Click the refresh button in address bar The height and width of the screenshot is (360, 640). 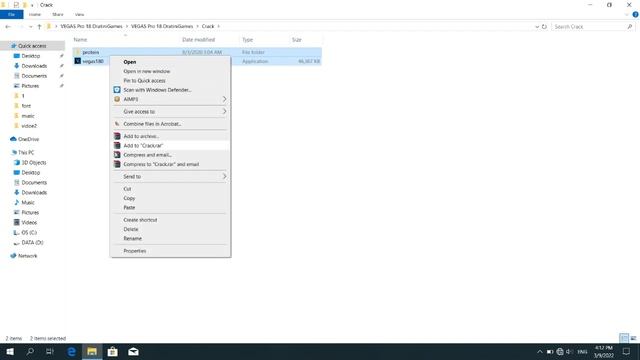544,27
